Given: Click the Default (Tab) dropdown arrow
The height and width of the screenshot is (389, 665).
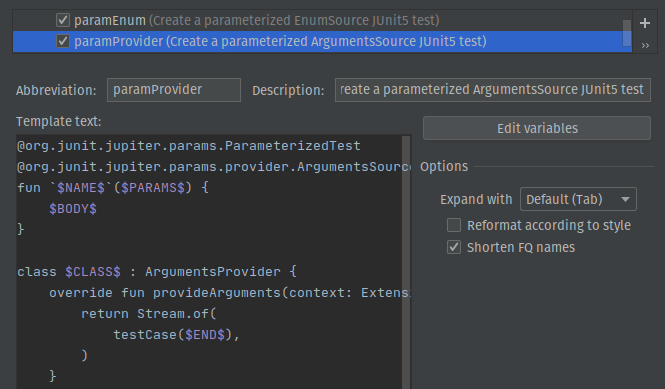Looking at the screenshot, I should click(x=625, y=199).
